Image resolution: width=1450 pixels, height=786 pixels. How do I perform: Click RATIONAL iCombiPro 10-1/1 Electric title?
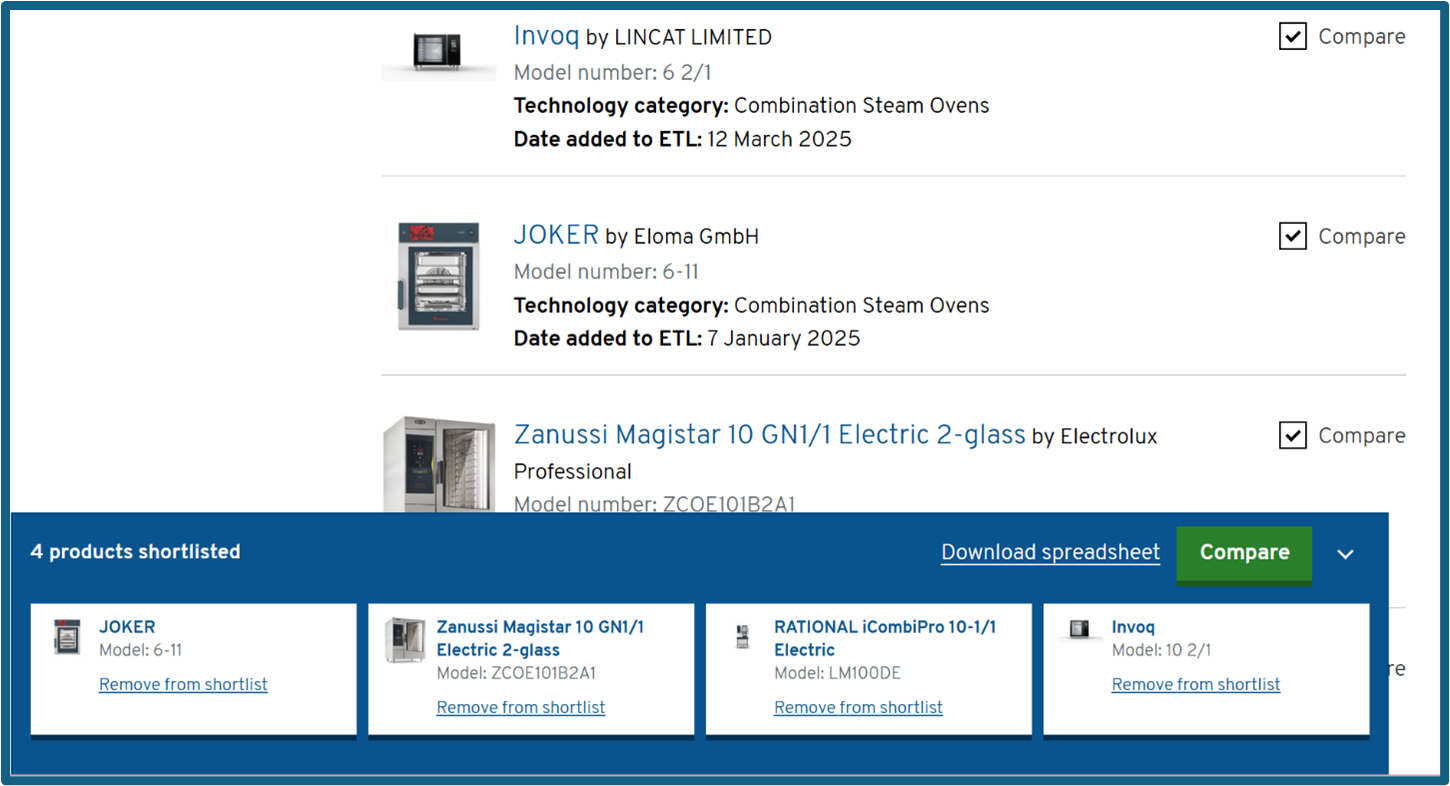pyautogui.click(x=885, y=638)
